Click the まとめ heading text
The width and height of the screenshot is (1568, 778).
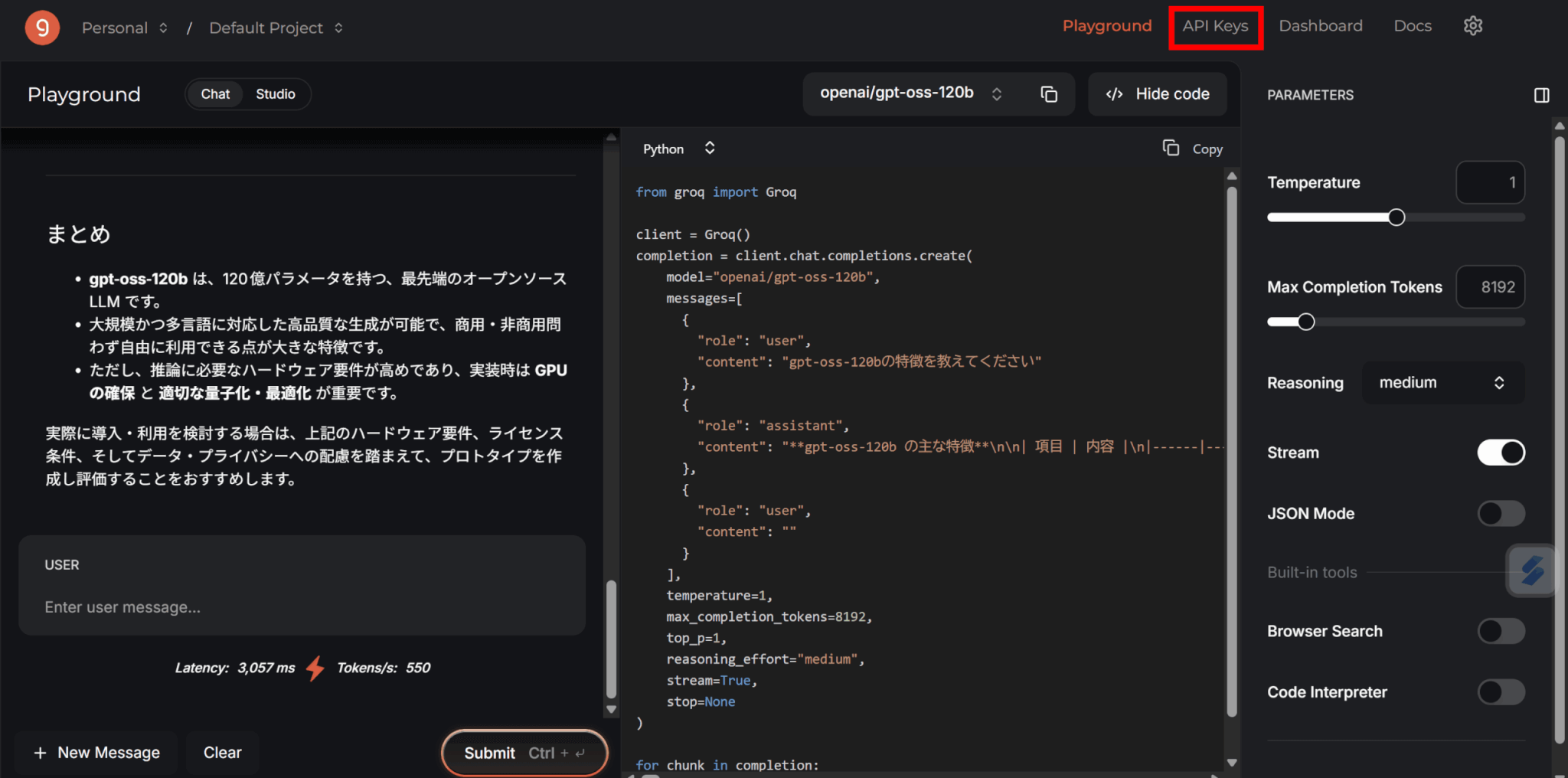(78, 234)
